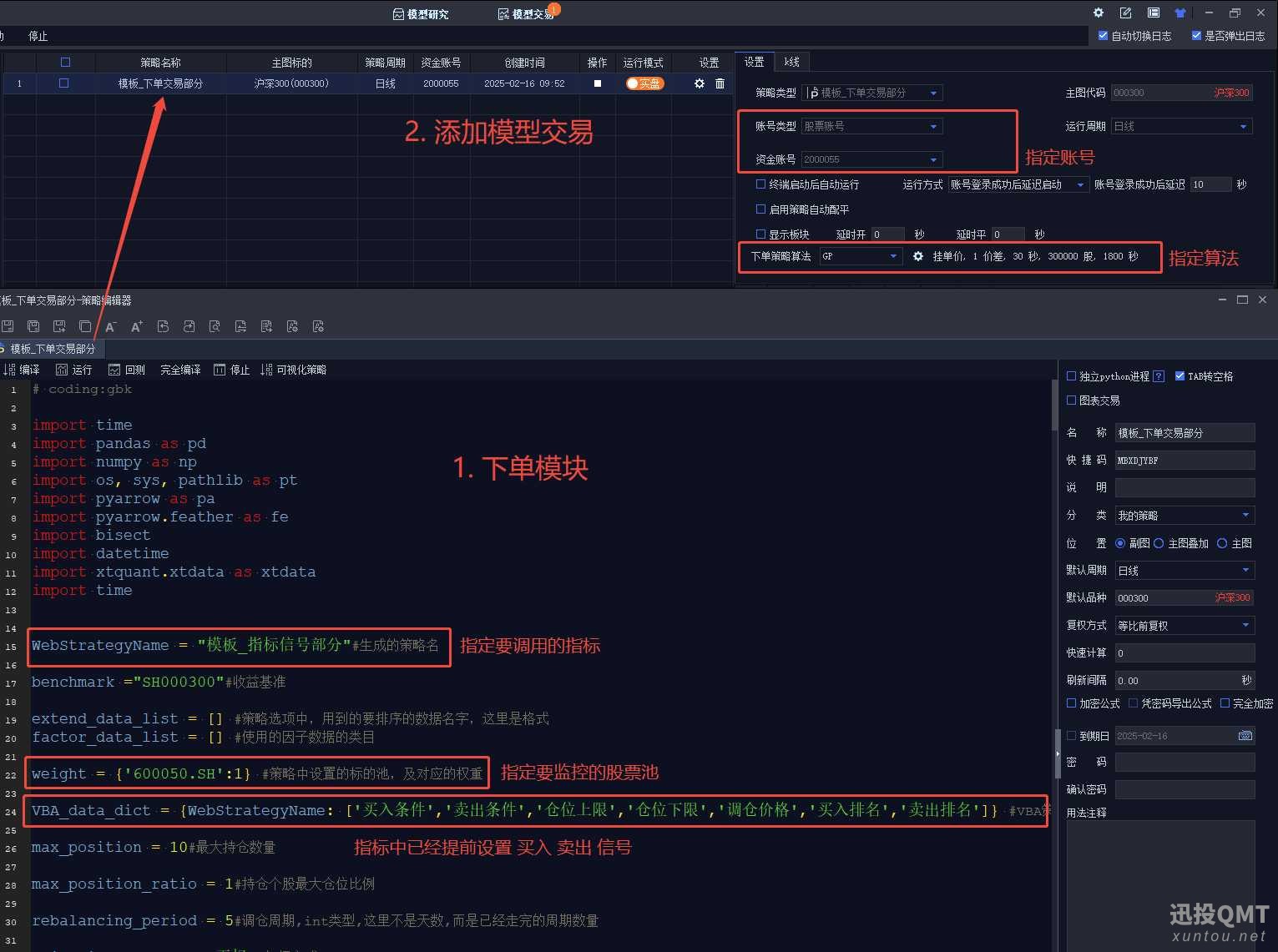Open the 资金账号 dropdown

pyautogui.click(x=871, y=159)
